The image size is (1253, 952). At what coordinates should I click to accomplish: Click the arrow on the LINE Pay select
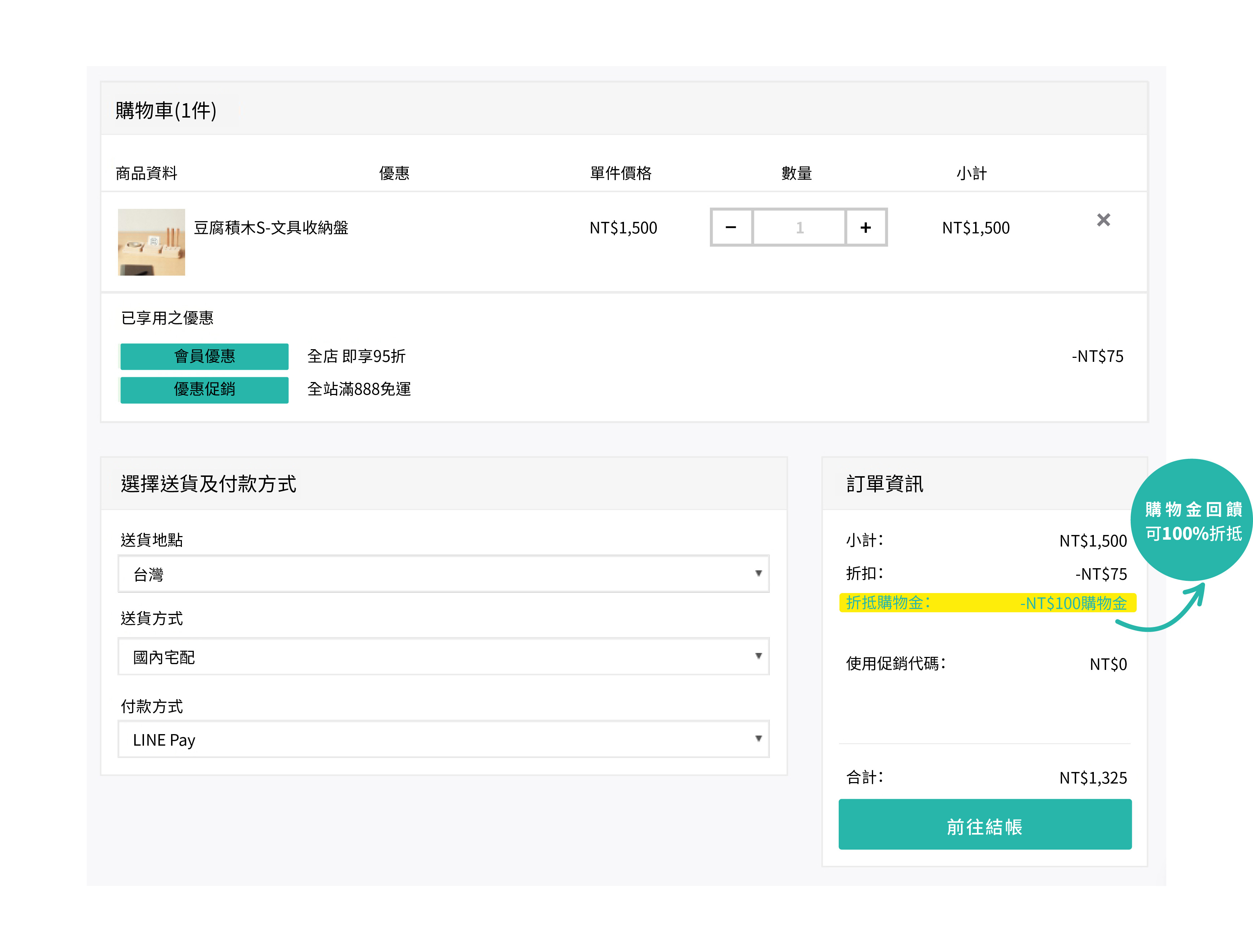pos(758,738)
